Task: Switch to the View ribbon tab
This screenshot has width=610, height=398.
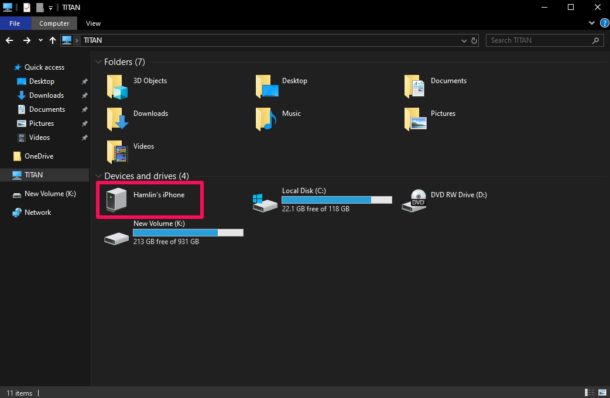Action: (93, 23)
